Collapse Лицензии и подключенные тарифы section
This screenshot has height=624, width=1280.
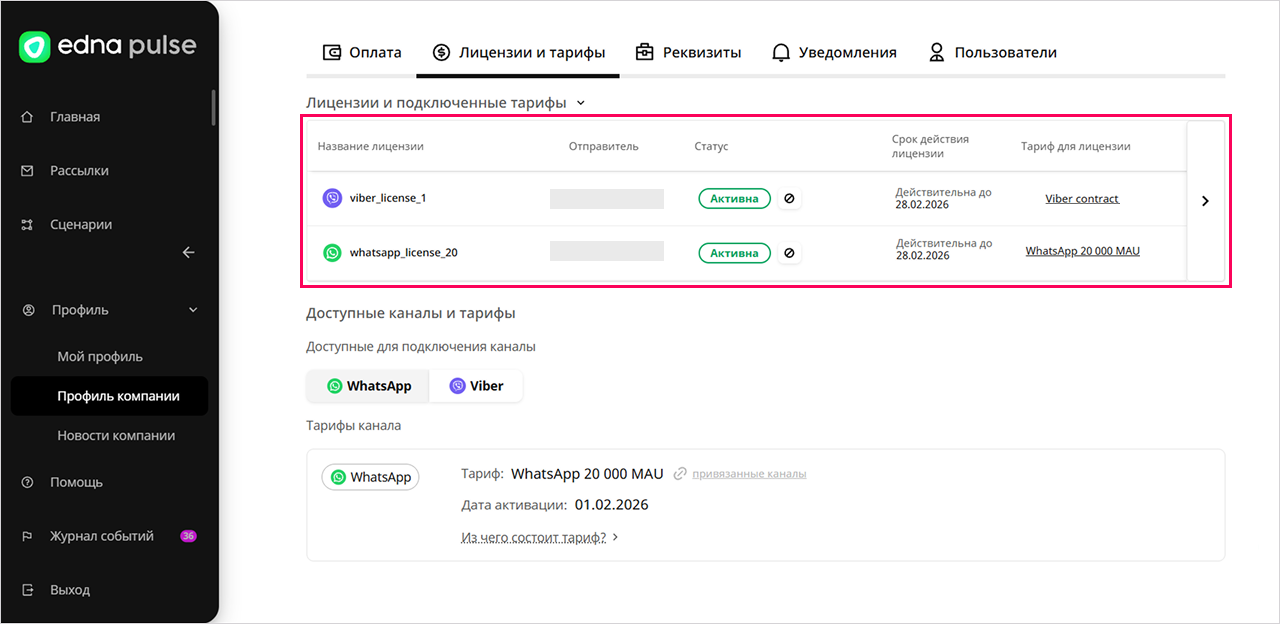point(581,103)
